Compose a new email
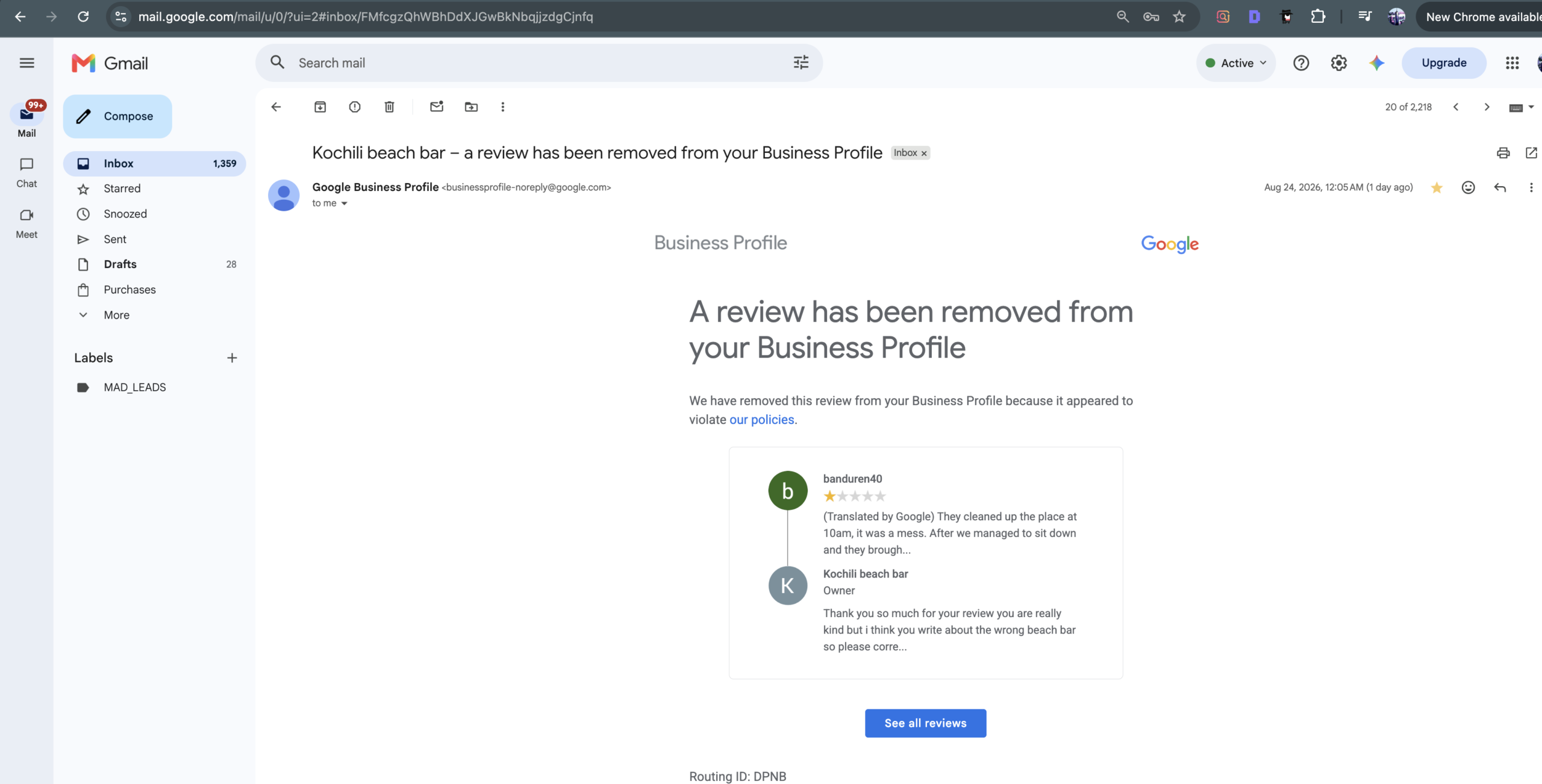The width and height of the screenshot is (1542, 784). pyautogui.click(x=117, y=116)
